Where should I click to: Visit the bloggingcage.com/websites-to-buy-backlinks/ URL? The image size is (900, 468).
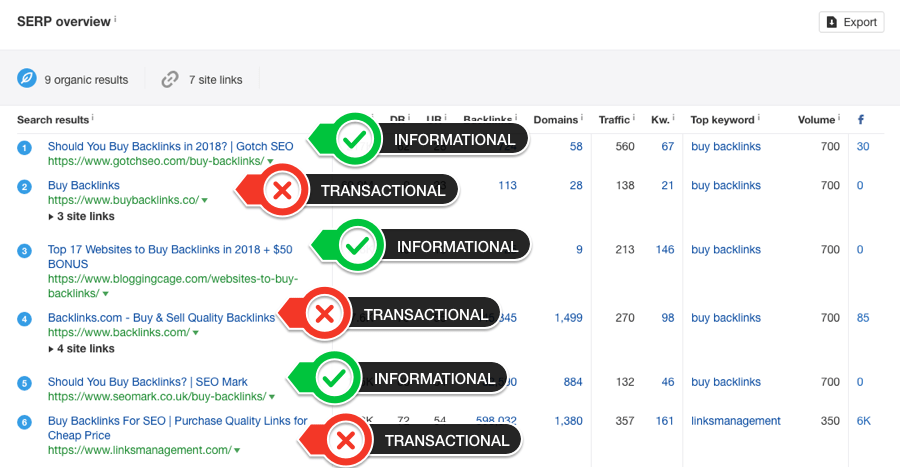tap(173, 286)
